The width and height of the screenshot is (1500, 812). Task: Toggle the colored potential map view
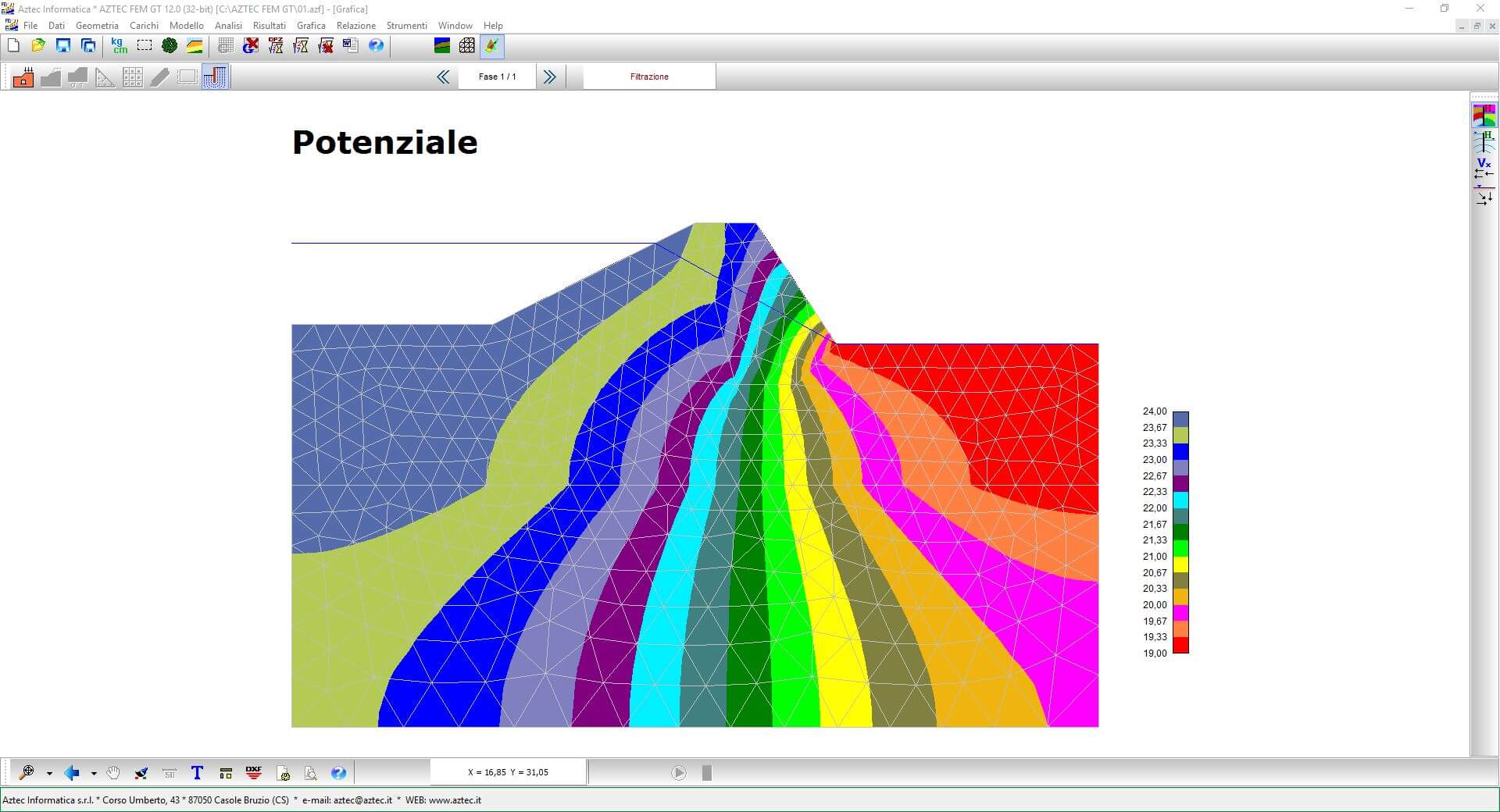click(x=1484, y=116)
